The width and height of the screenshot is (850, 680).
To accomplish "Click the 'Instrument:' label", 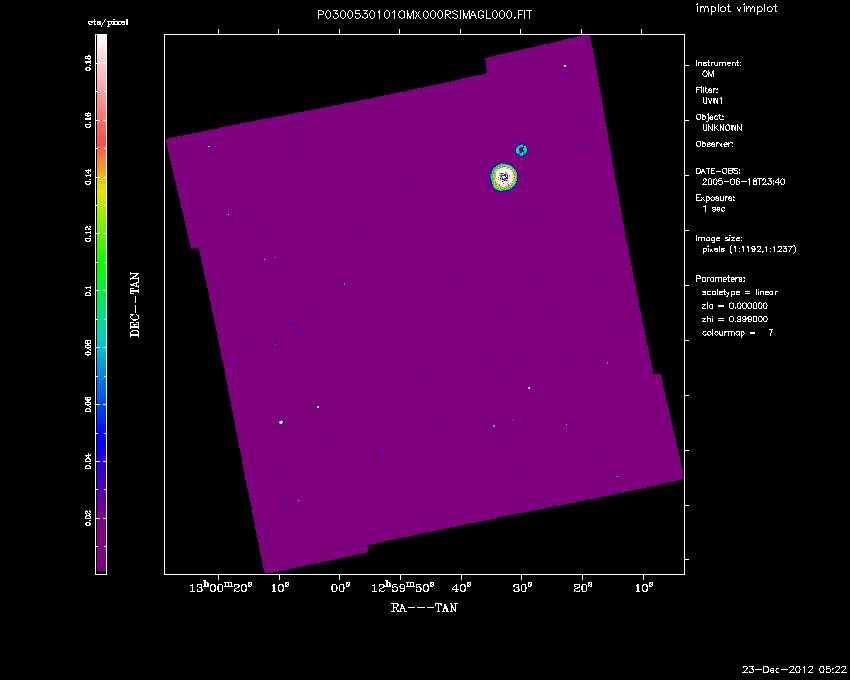I will (x=718, y=63).
